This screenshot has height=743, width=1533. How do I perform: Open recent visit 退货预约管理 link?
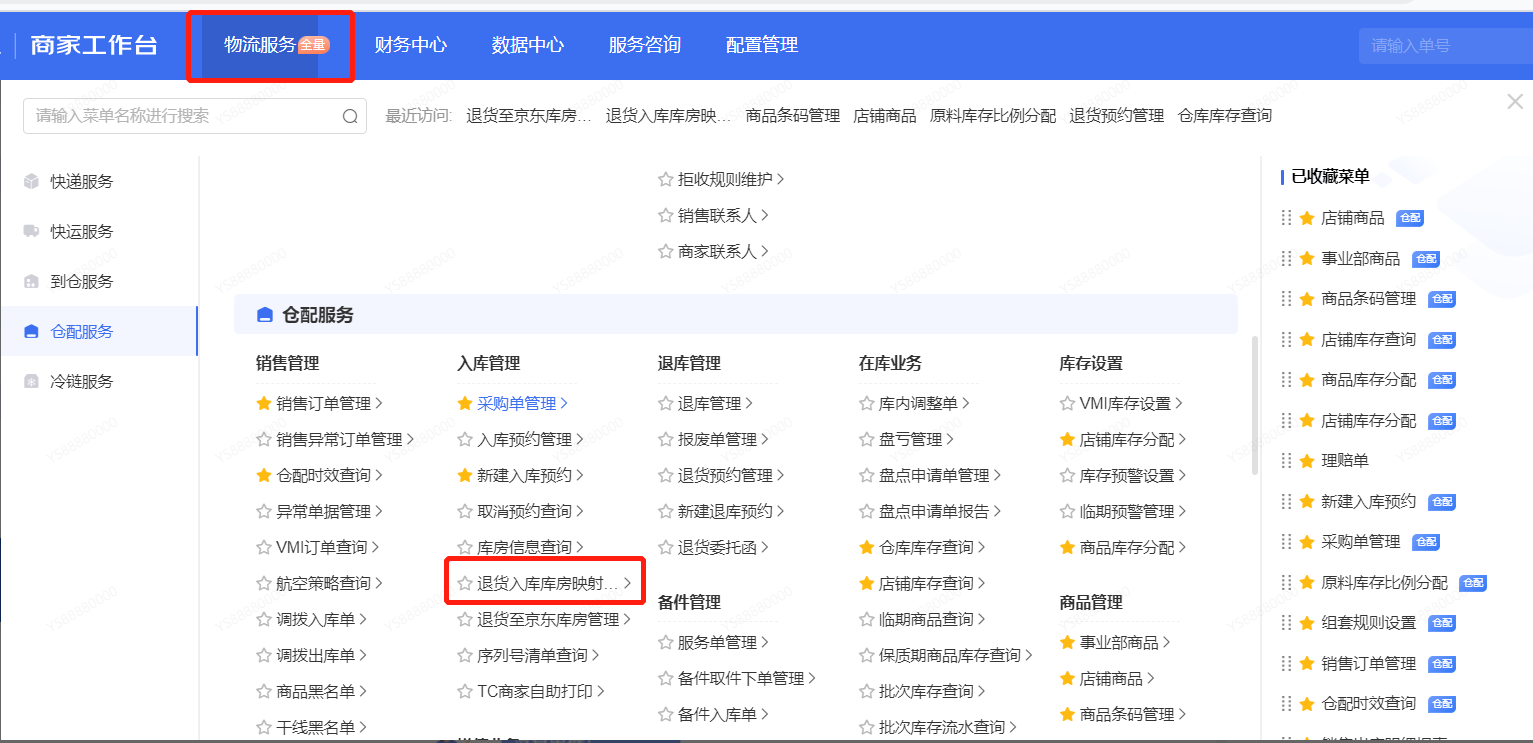pos(1117,116)
